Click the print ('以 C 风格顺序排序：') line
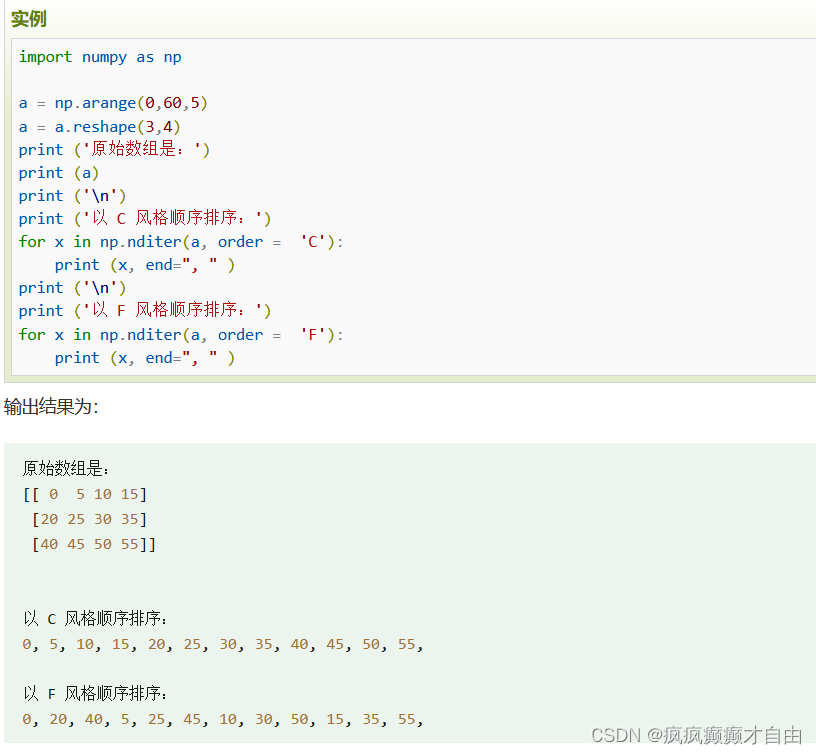This screenshot has height=754, width=816. click(x=145, y=218)
